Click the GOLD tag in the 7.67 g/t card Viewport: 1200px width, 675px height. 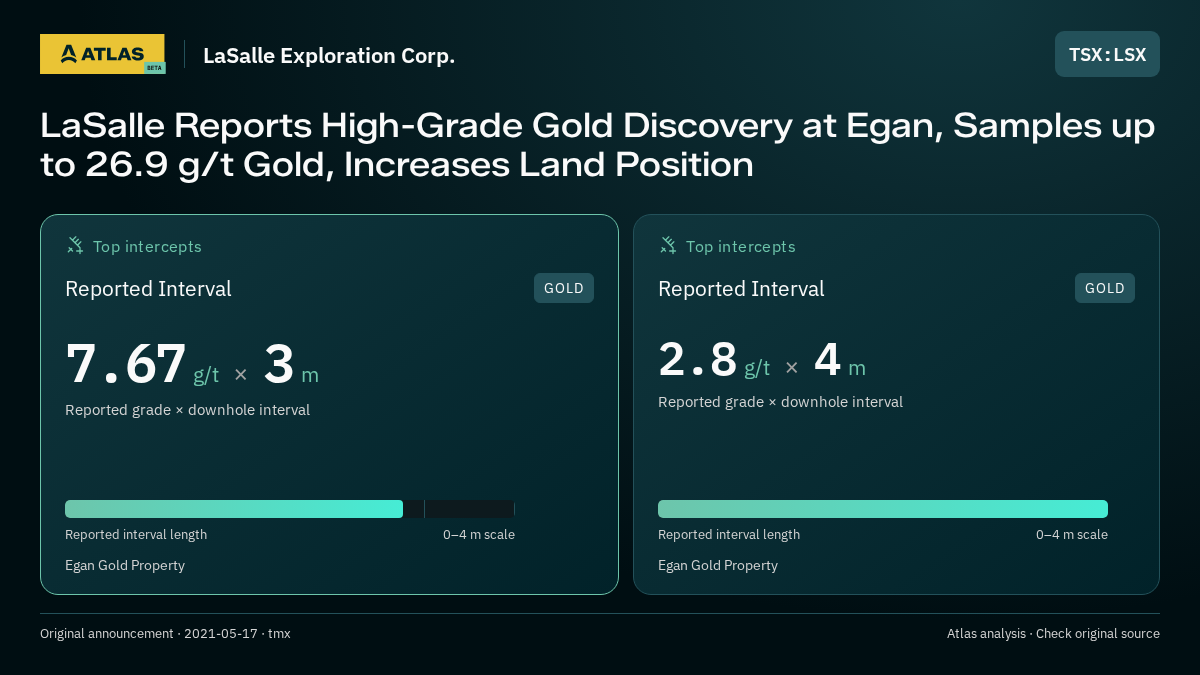point(564,288)
